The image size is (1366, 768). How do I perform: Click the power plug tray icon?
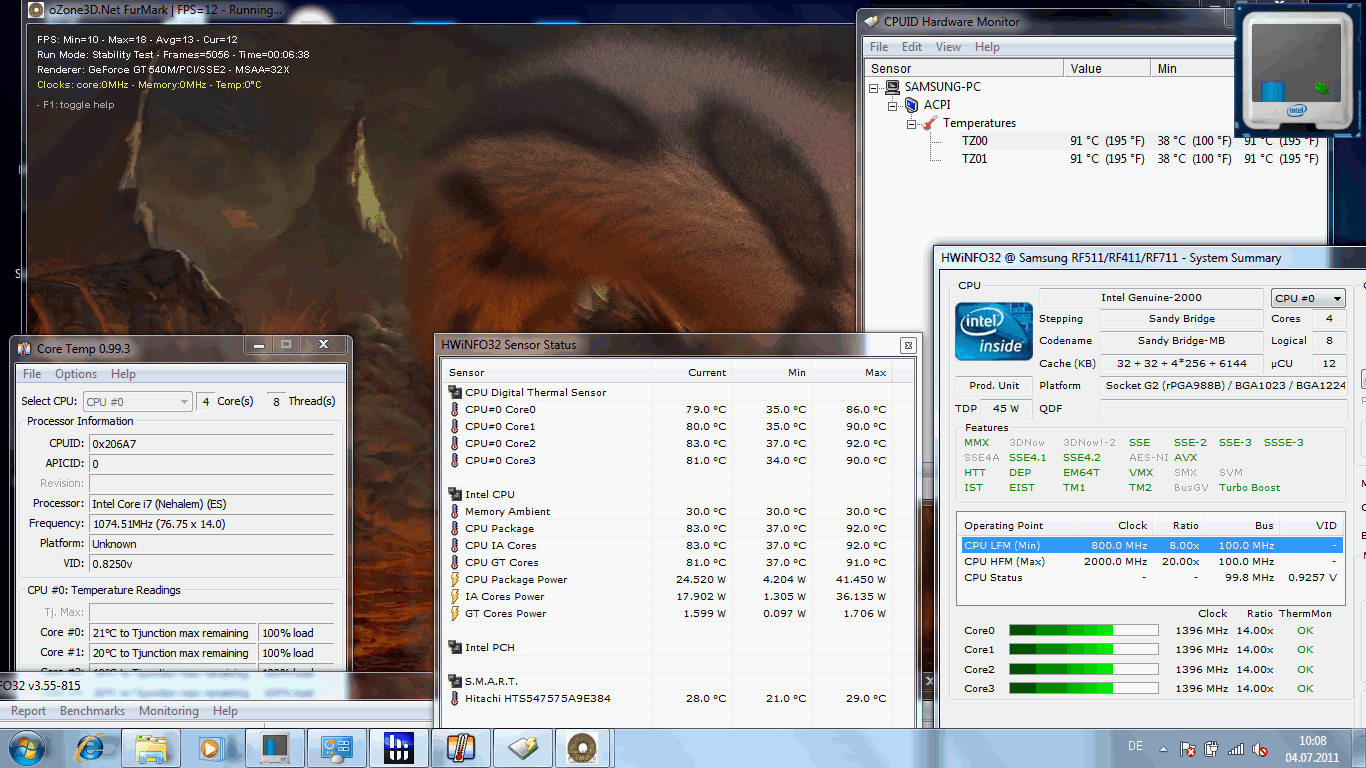click(x=1211, y=748)
